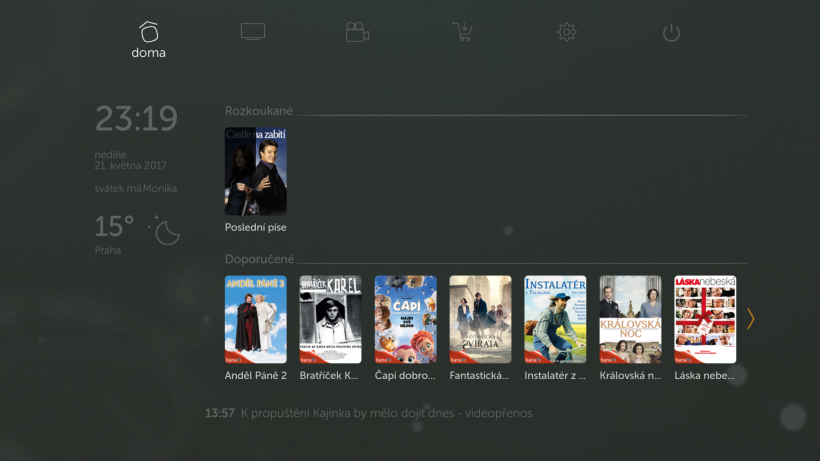Open Láska nebeská poster
The image size is (820, 461).
(705, 319)
